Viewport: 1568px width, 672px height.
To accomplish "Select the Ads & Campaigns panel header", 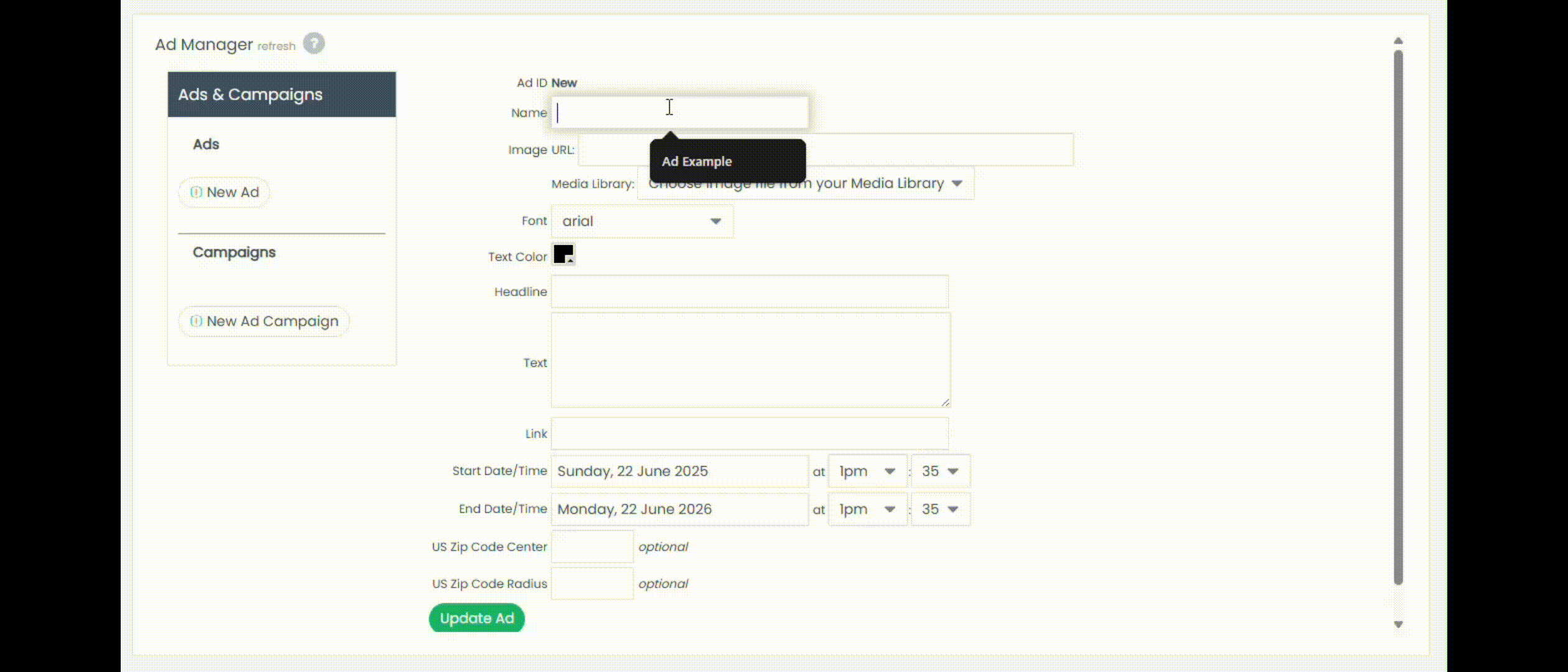I will point(281,95).
